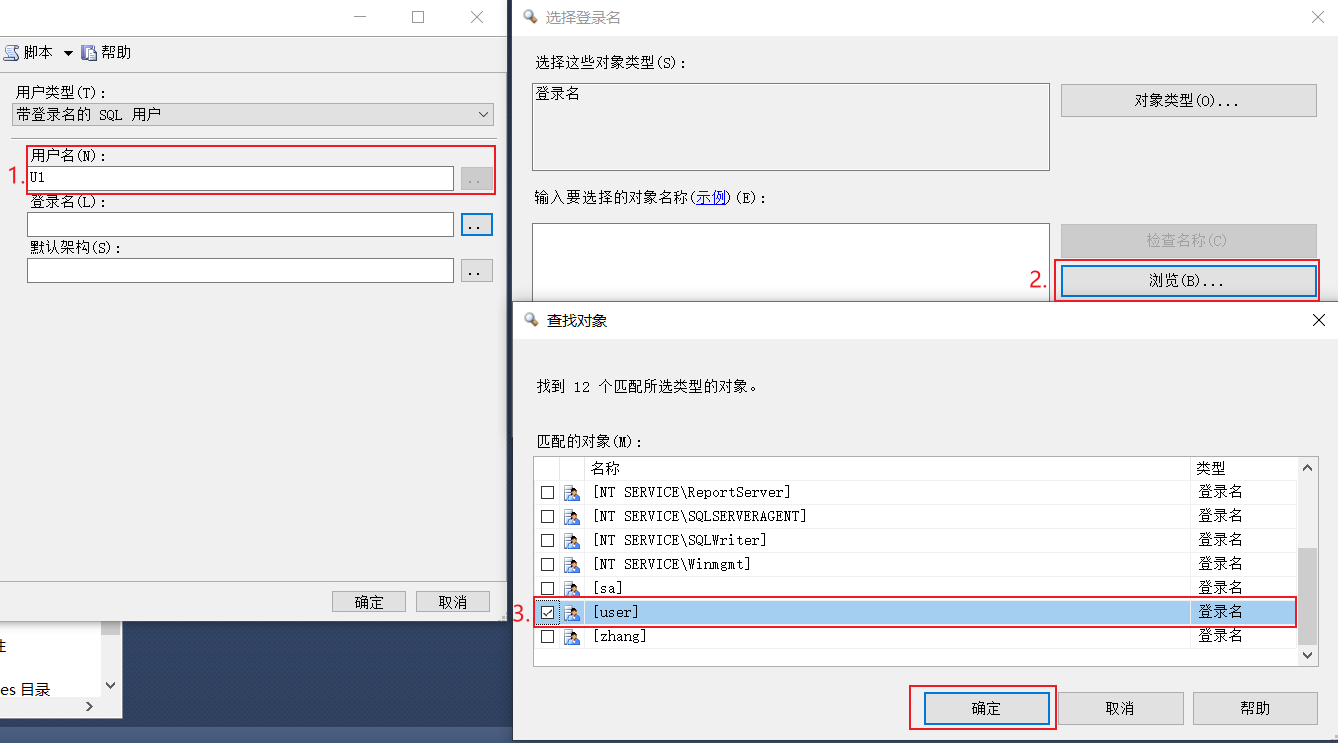Screen dimensions: 1338x743
Task: Tick the [zhang] login checkbox
Action: click(x=547, y=637)
